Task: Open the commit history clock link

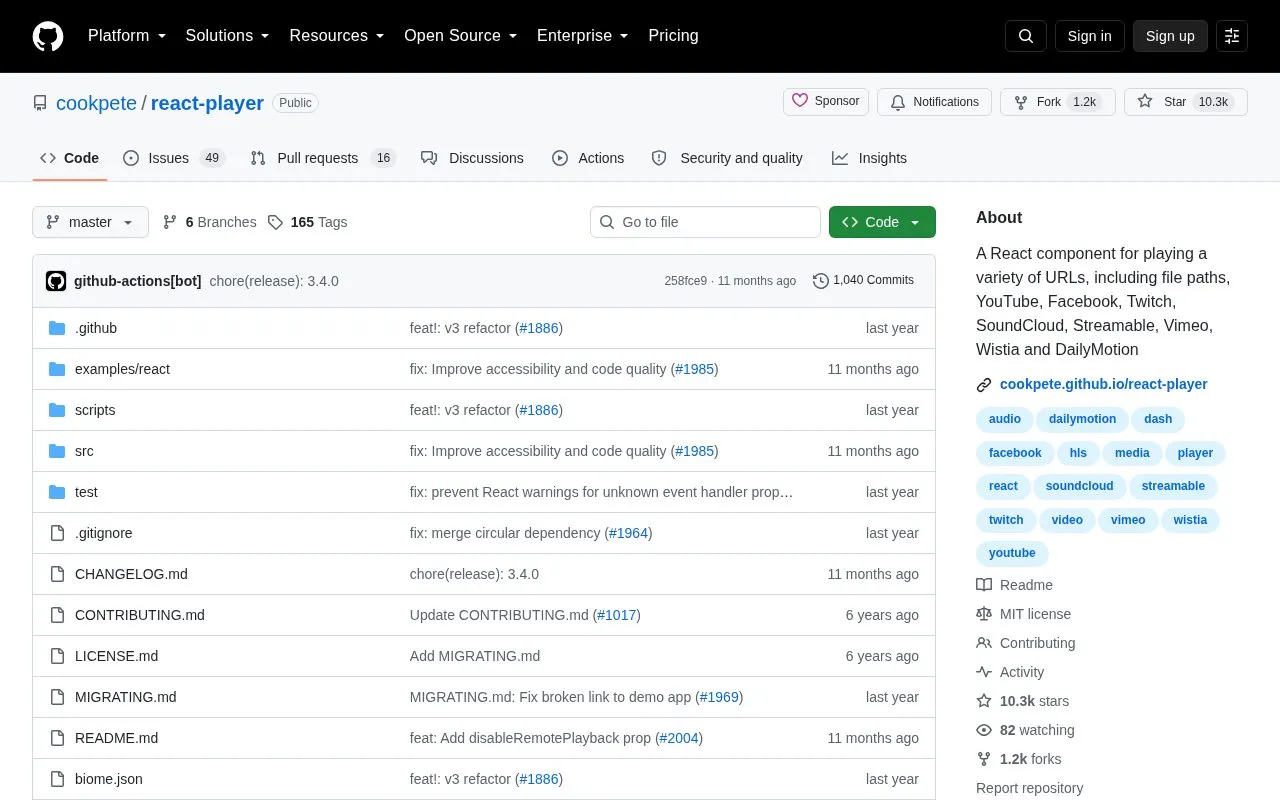Action: [x=863, y=281]
